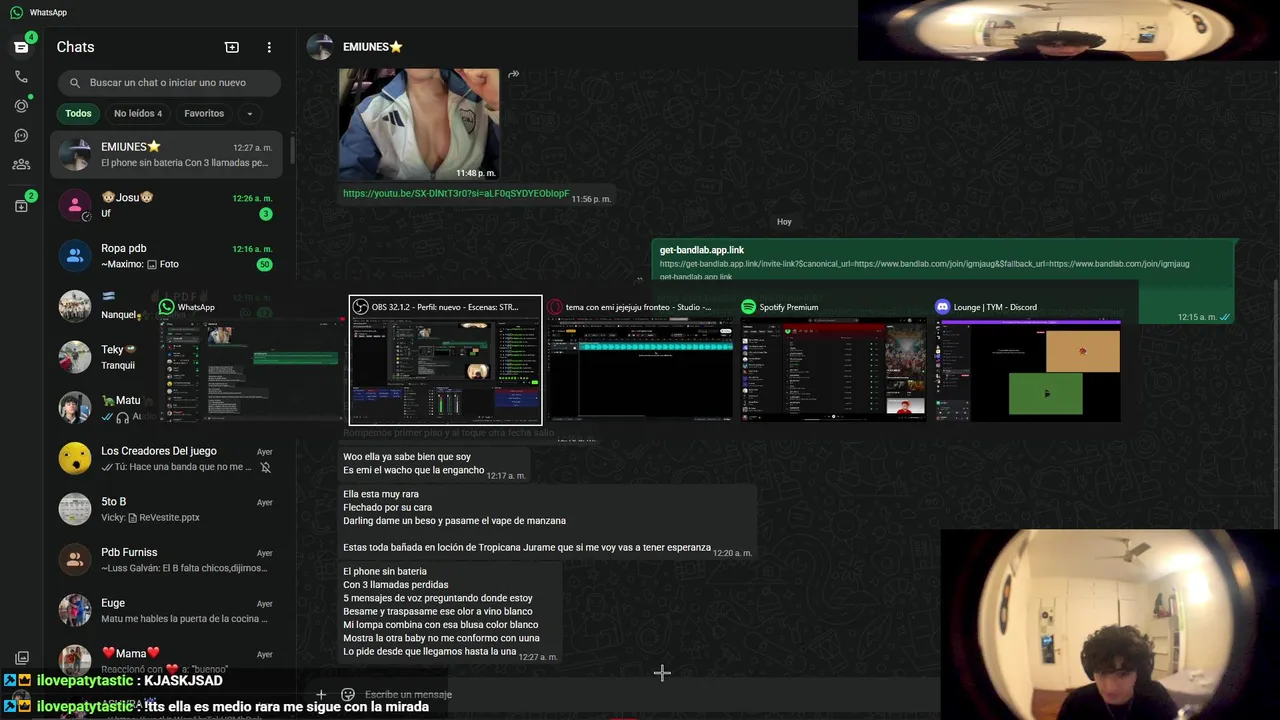
Task: Switch to the WhatsApp window thumbnail
Action: click(250, 360)
